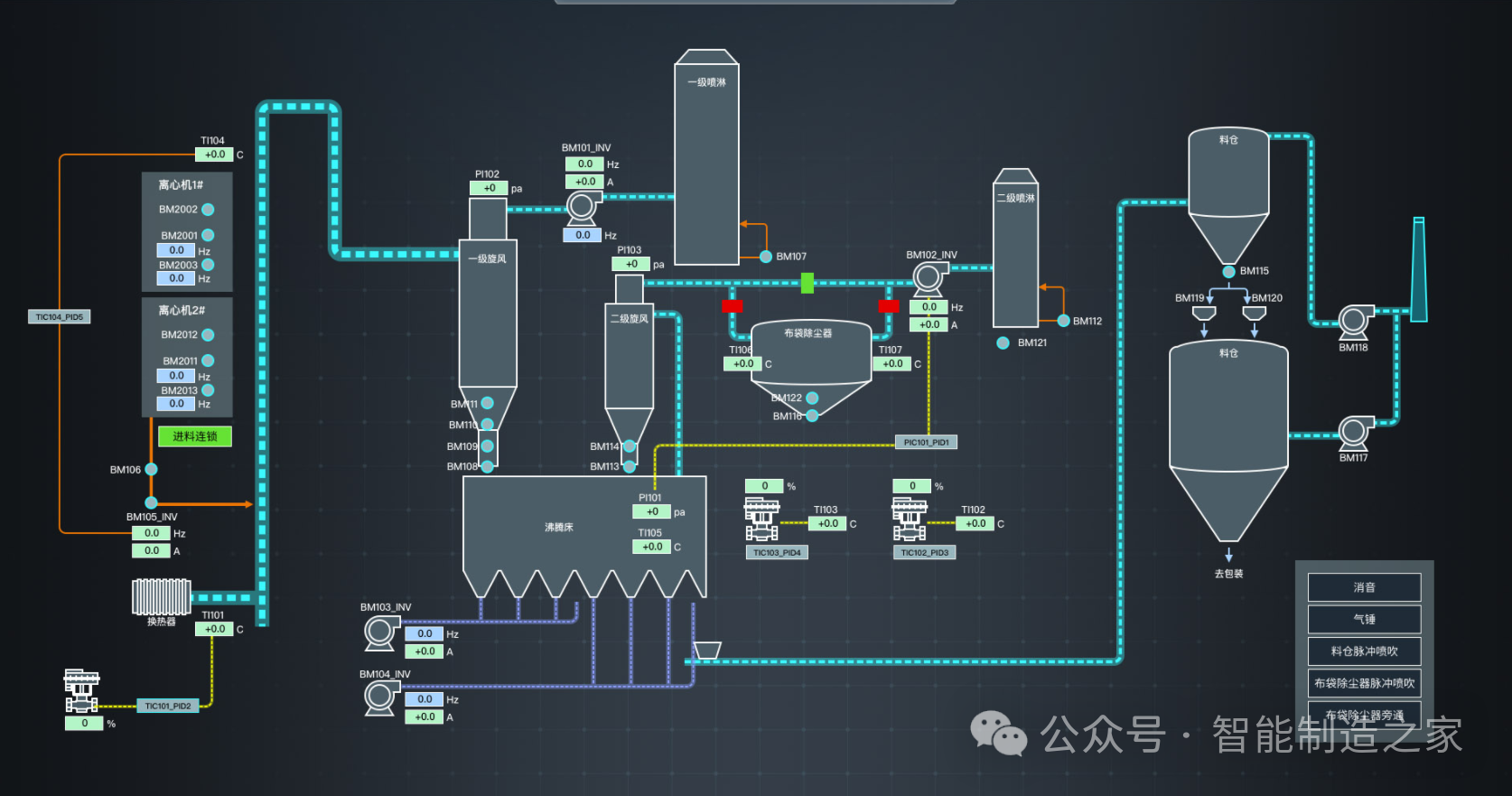1512x796 pixels.
Task: Click the 气锤 button
Action: 1364,620
